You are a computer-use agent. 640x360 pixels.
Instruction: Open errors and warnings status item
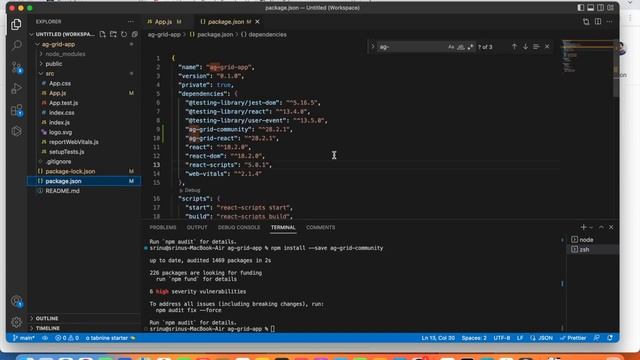coord(67,338)
